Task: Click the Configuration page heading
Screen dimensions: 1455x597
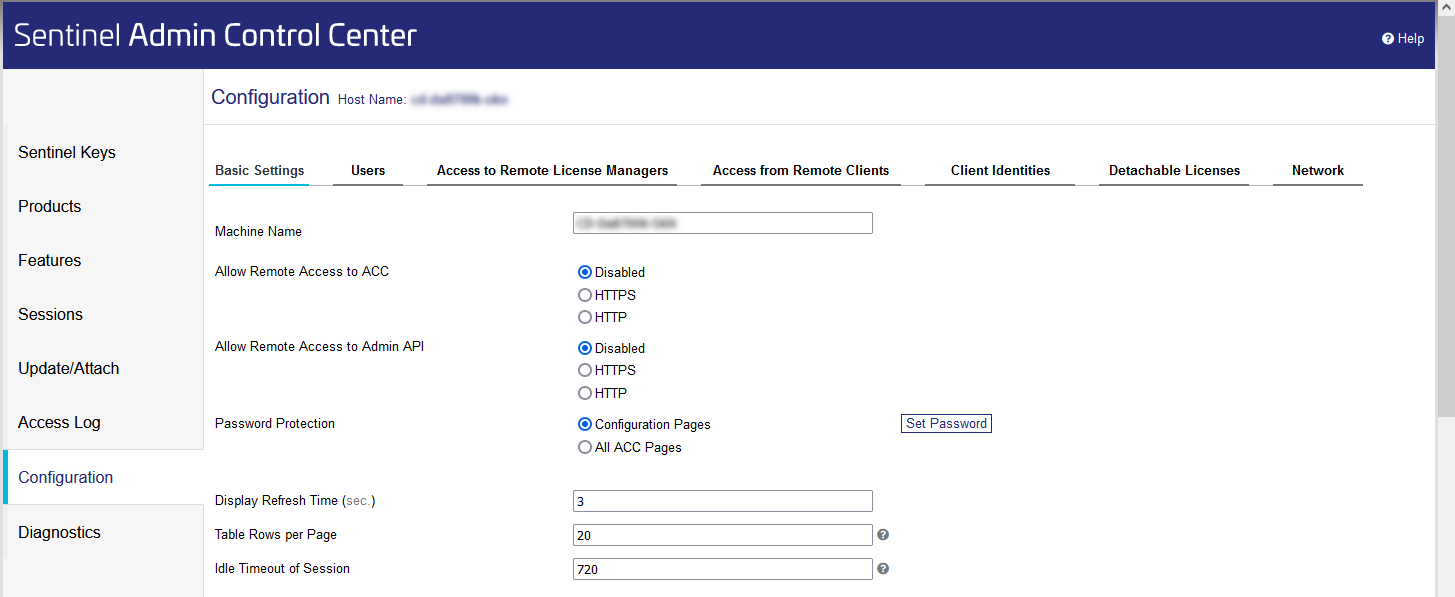Action: pyautogui.click(x=270, y=97)
